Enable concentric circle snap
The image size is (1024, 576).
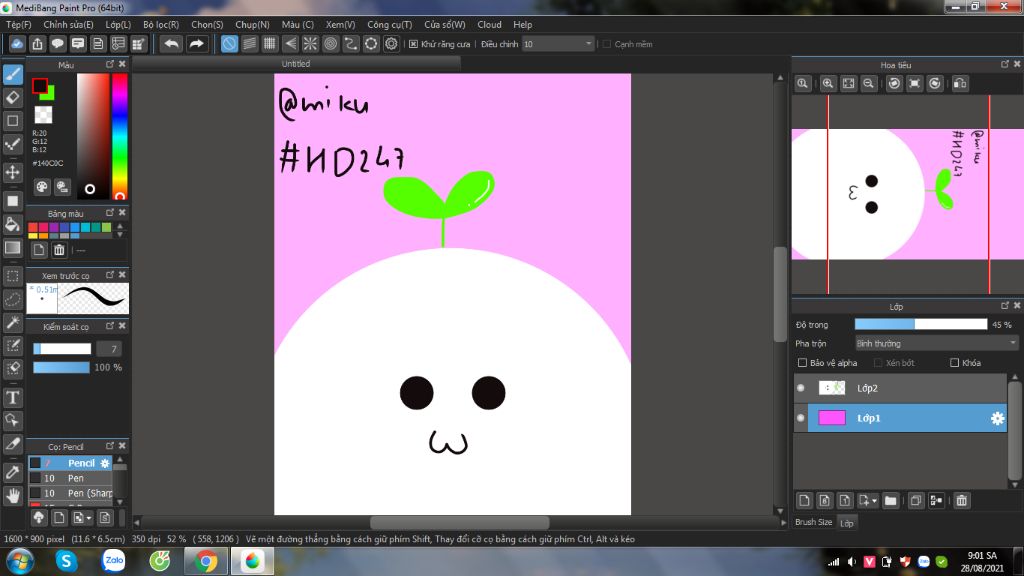(330, 44)
